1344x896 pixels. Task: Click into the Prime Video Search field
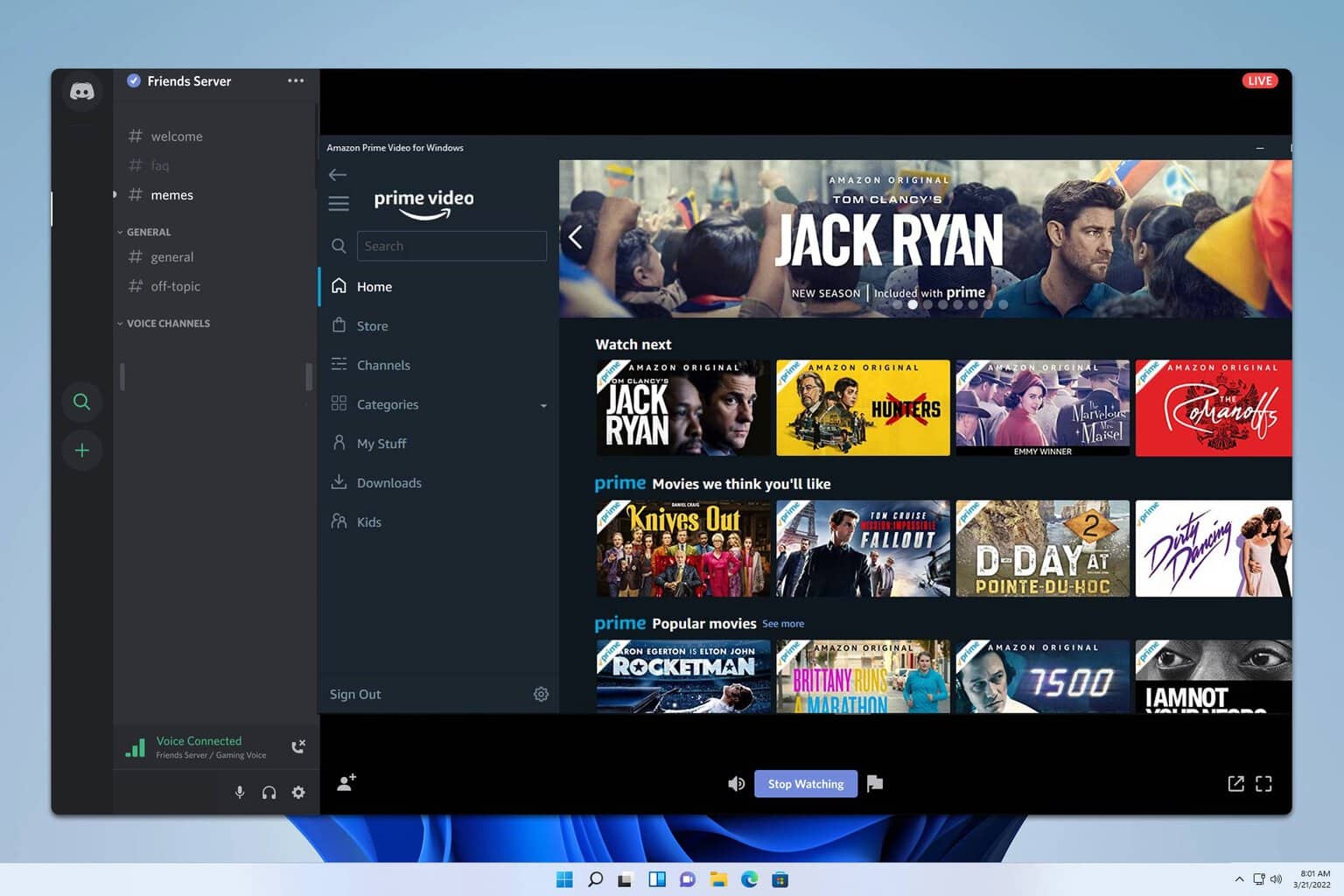coord(451,246)
